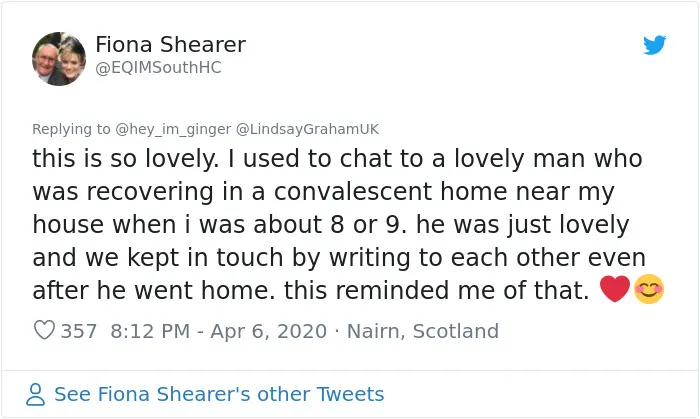Click the smiling blush emoji in the tweet
Screen dimensions: 700x419
click(x=649, y=289)
